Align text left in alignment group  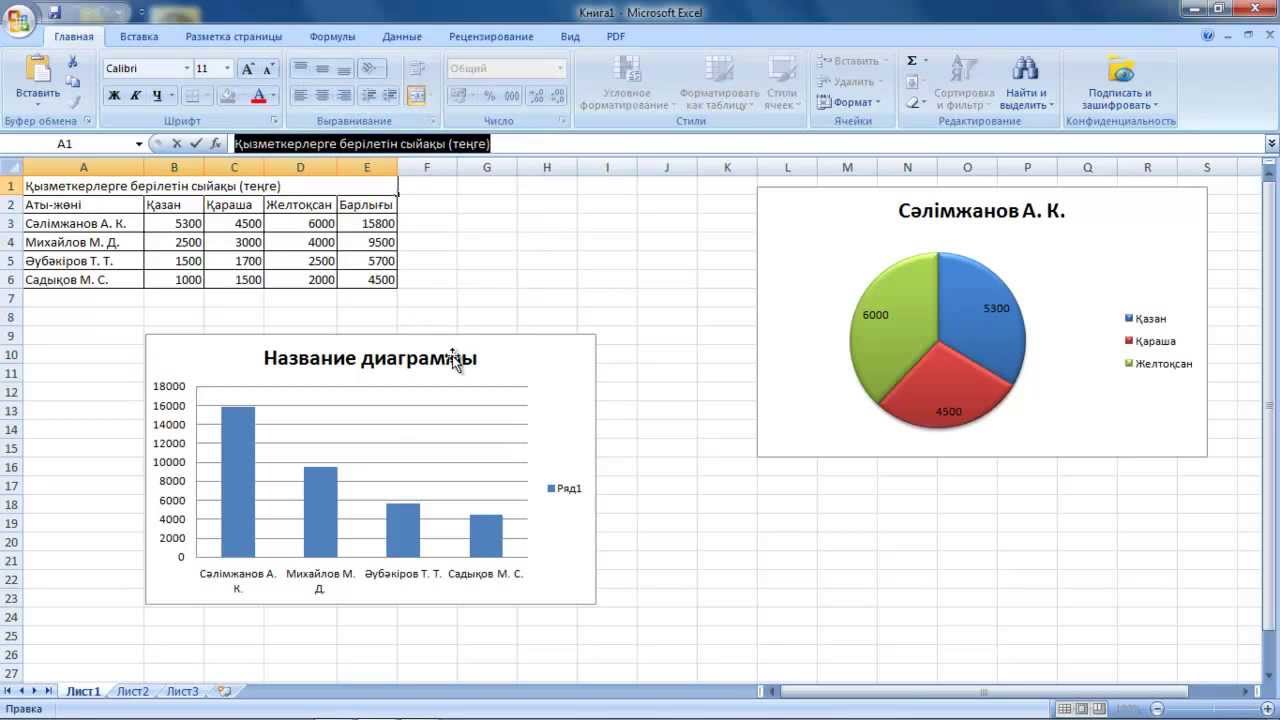[299, 96]
